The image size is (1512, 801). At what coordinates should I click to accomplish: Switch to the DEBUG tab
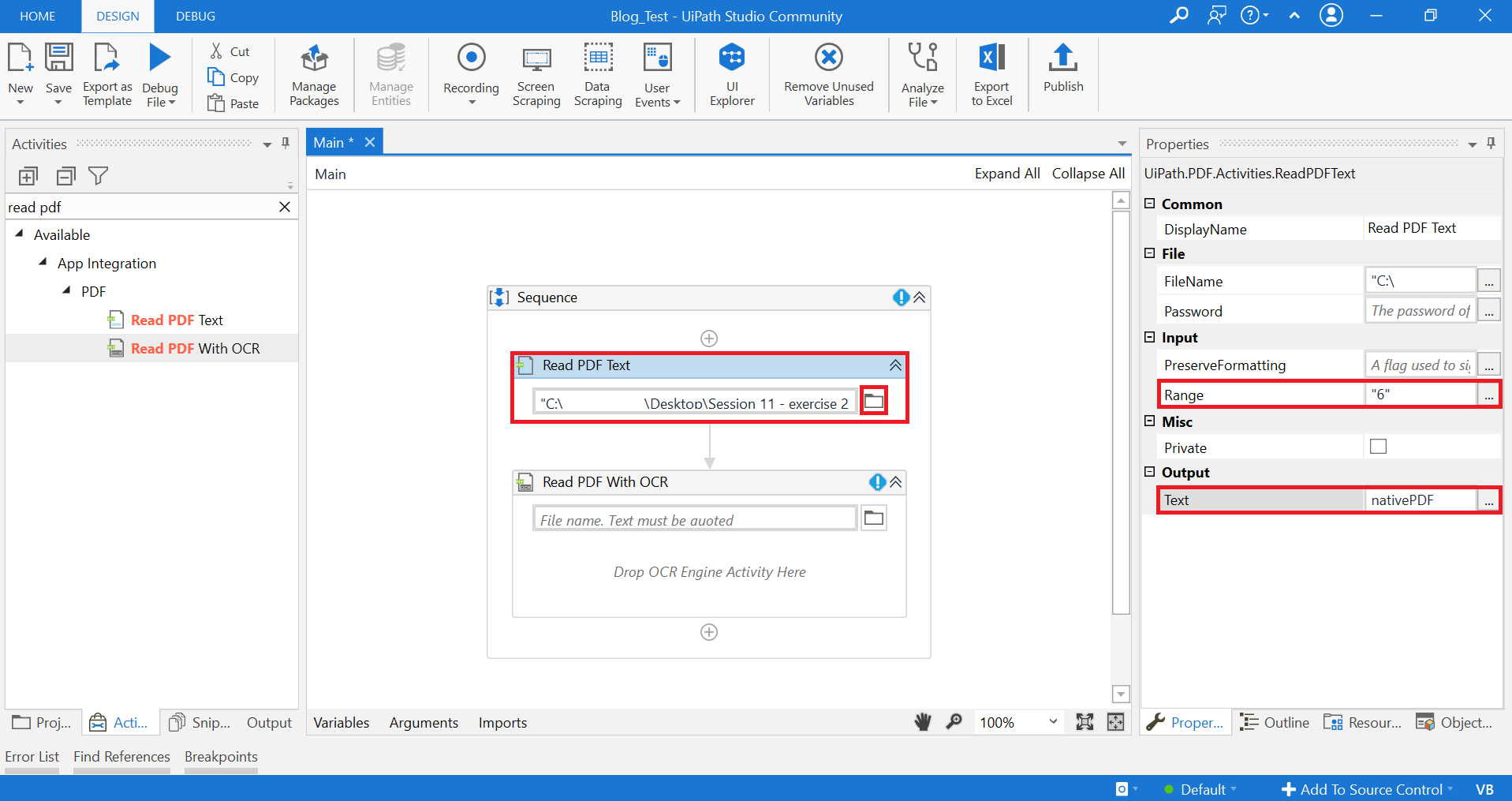196,16
